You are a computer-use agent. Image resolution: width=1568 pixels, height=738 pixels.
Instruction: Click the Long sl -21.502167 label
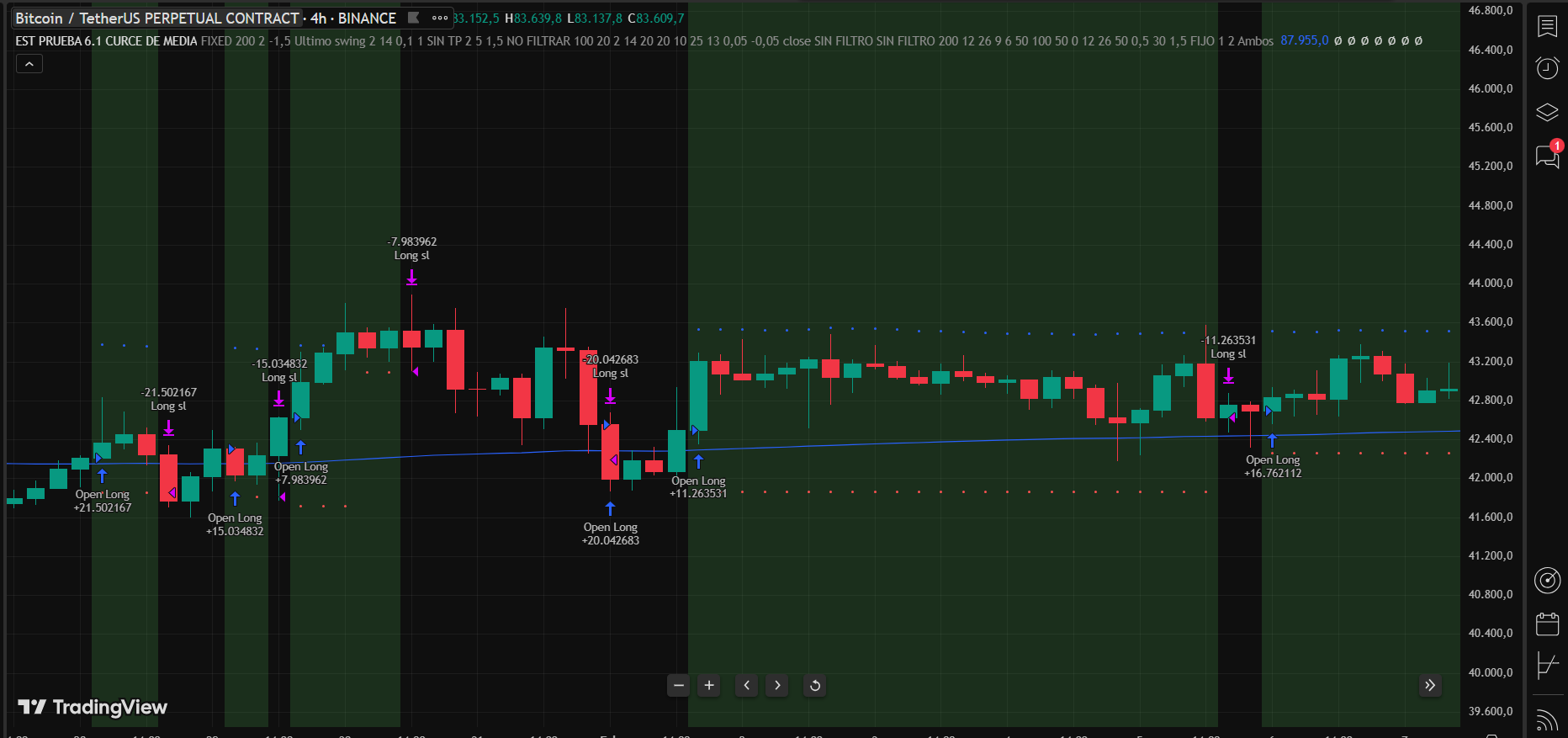pyautogui.click(x=168, y=399)
